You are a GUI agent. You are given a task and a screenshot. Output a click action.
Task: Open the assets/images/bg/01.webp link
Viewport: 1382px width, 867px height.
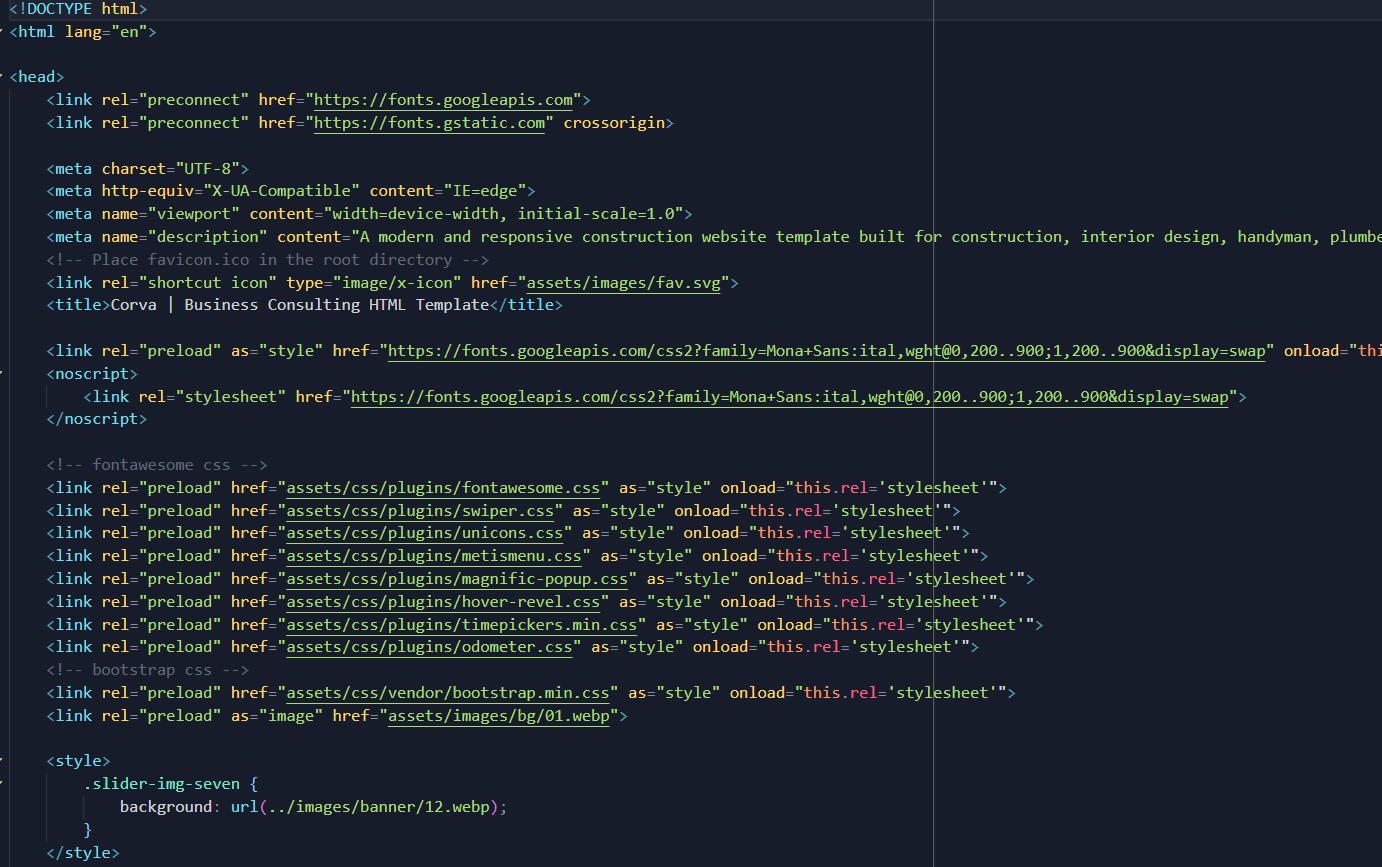pos(499,716)
